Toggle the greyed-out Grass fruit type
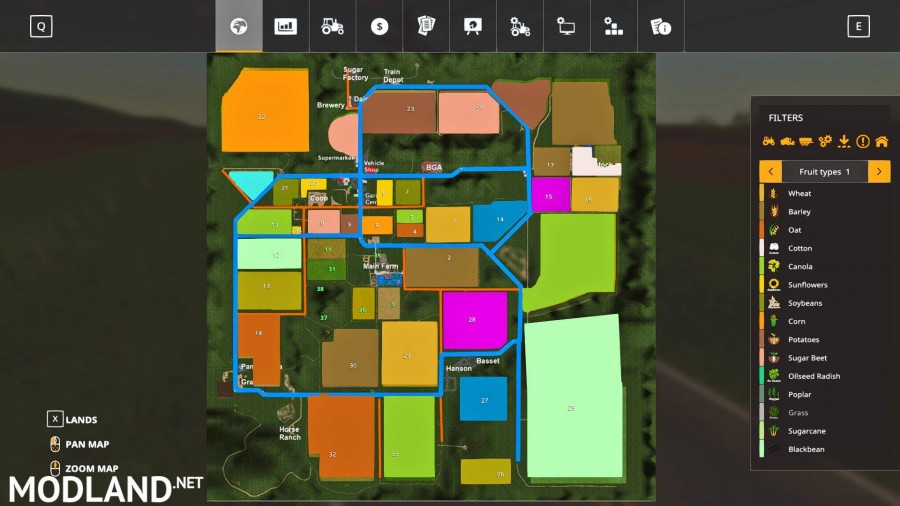This screenshot has width=900, height=506. 825,412
